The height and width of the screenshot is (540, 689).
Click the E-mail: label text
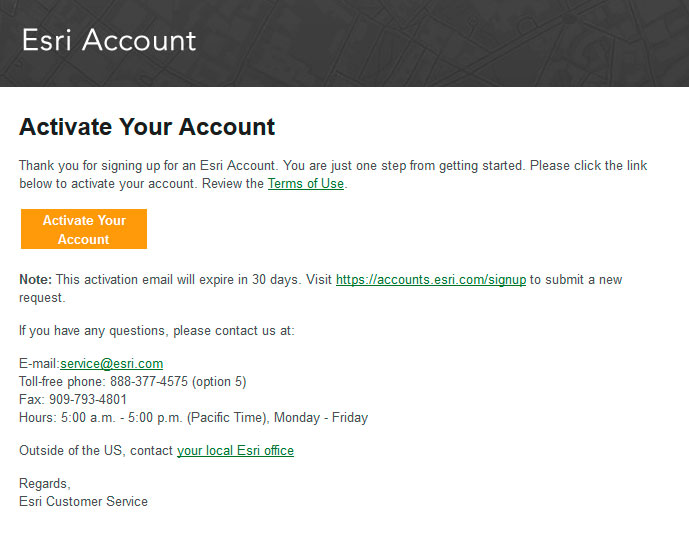click(39, 363)
